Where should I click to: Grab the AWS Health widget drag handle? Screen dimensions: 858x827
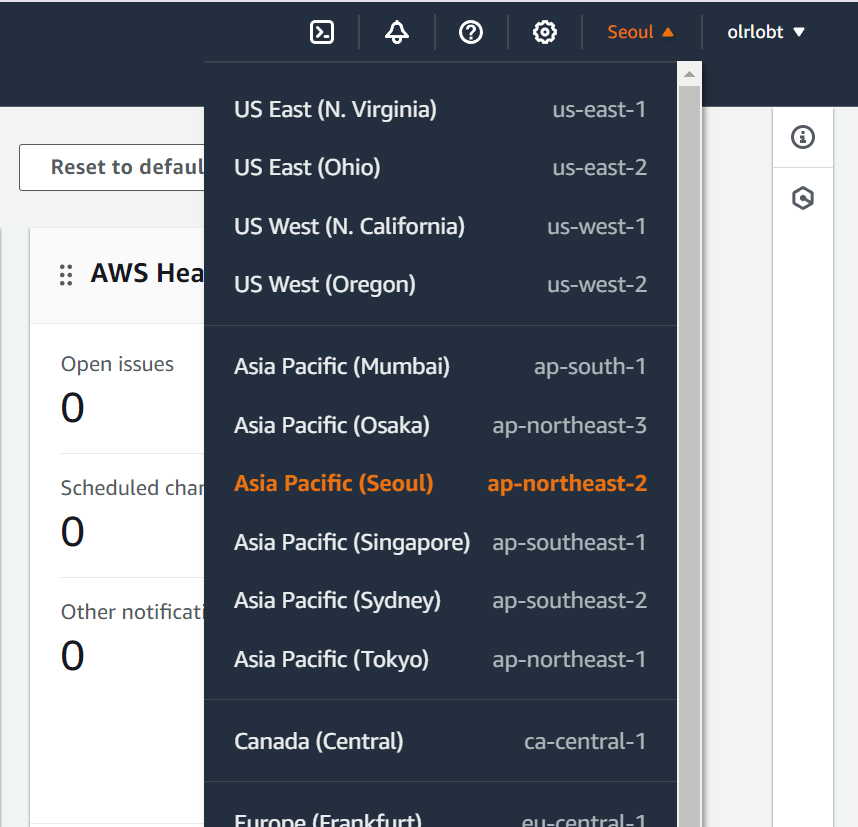tap(66, 275)
